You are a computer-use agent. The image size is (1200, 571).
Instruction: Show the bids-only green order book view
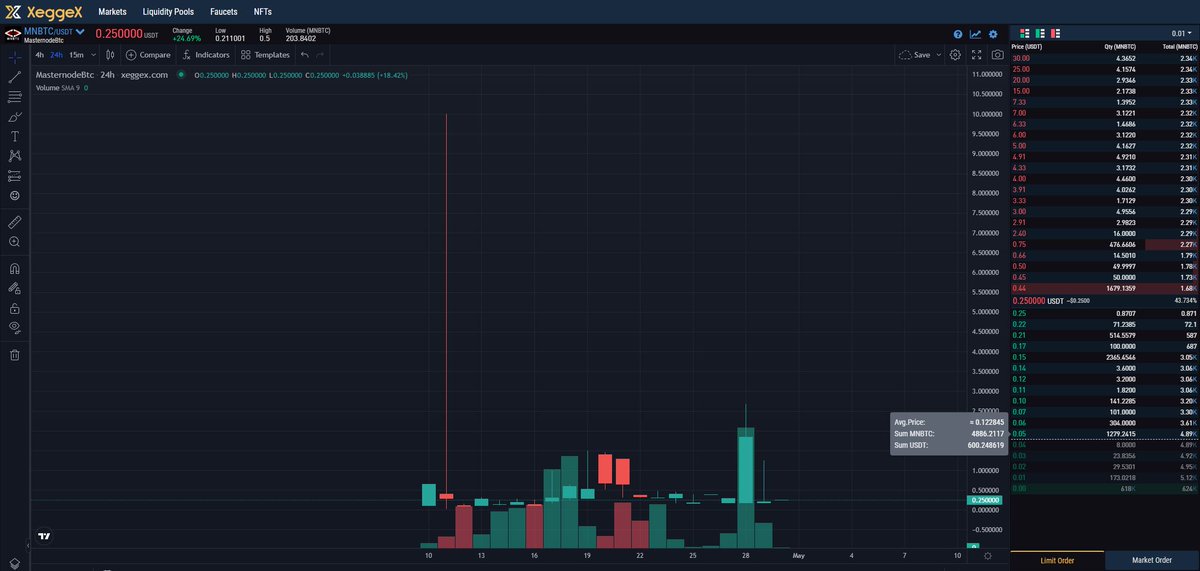[x=1041, y=33]
